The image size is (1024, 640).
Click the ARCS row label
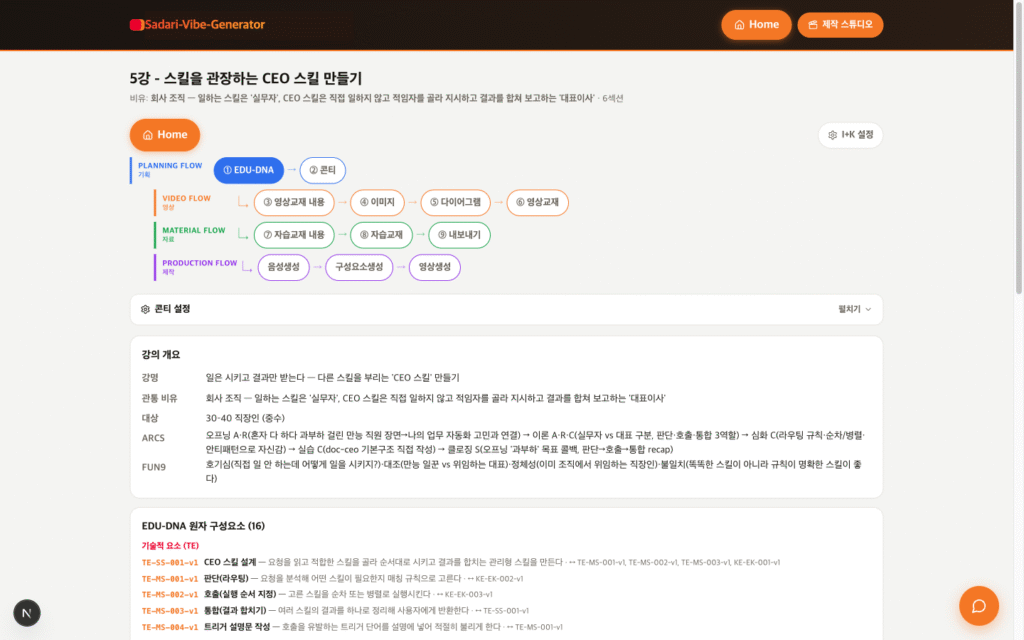[x=153, y=438]
